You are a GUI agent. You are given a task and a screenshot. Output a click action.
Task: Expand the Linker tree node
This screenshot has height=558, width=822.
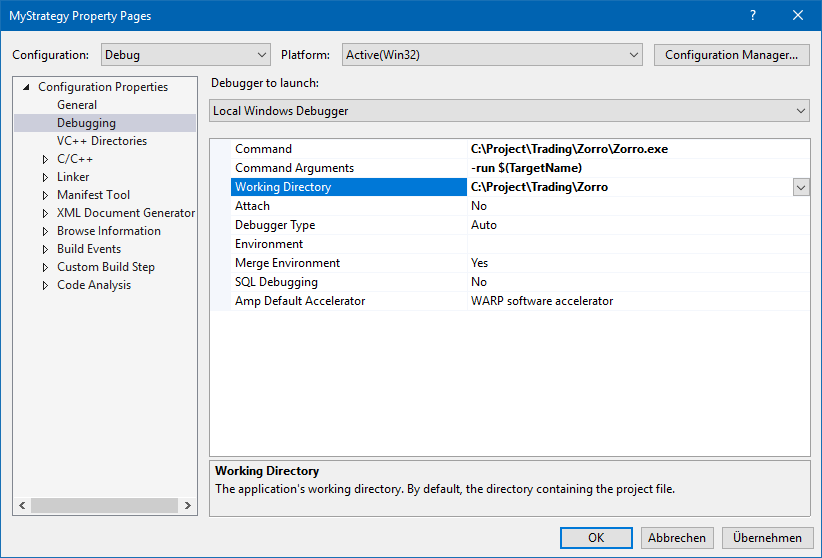(45, 177)
